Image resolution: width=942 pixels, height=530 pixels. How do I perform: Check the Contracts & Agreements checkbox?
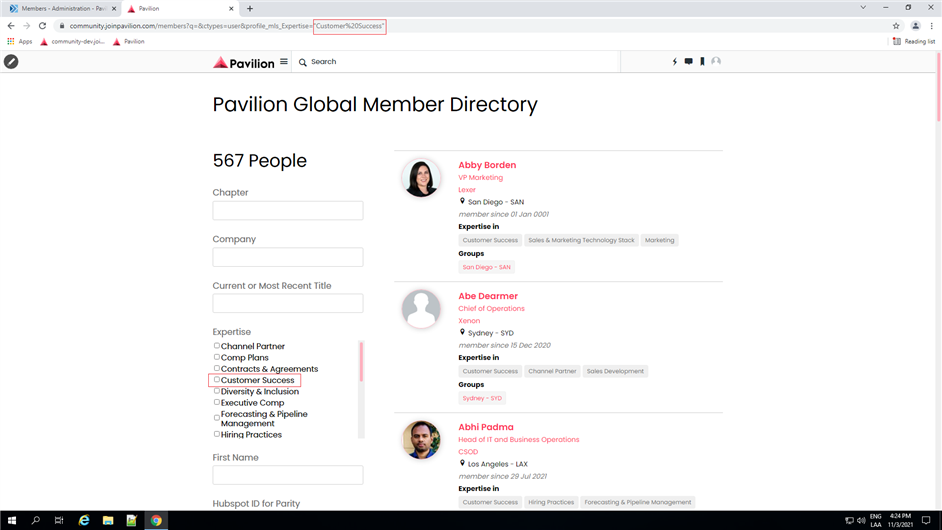(217, 368)
